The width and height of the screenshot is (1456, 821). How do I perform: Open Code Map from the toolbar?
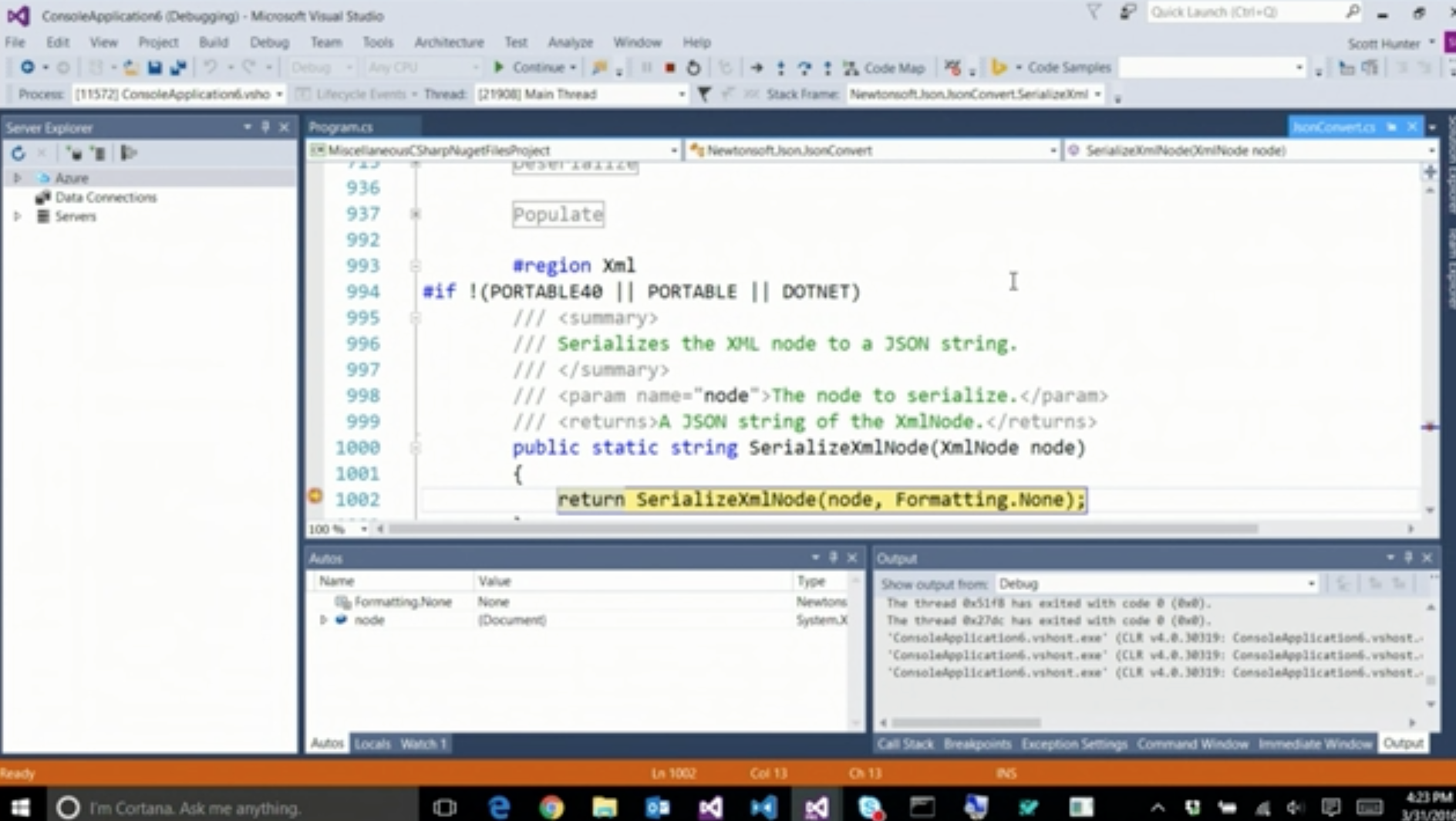pos(885,68)
